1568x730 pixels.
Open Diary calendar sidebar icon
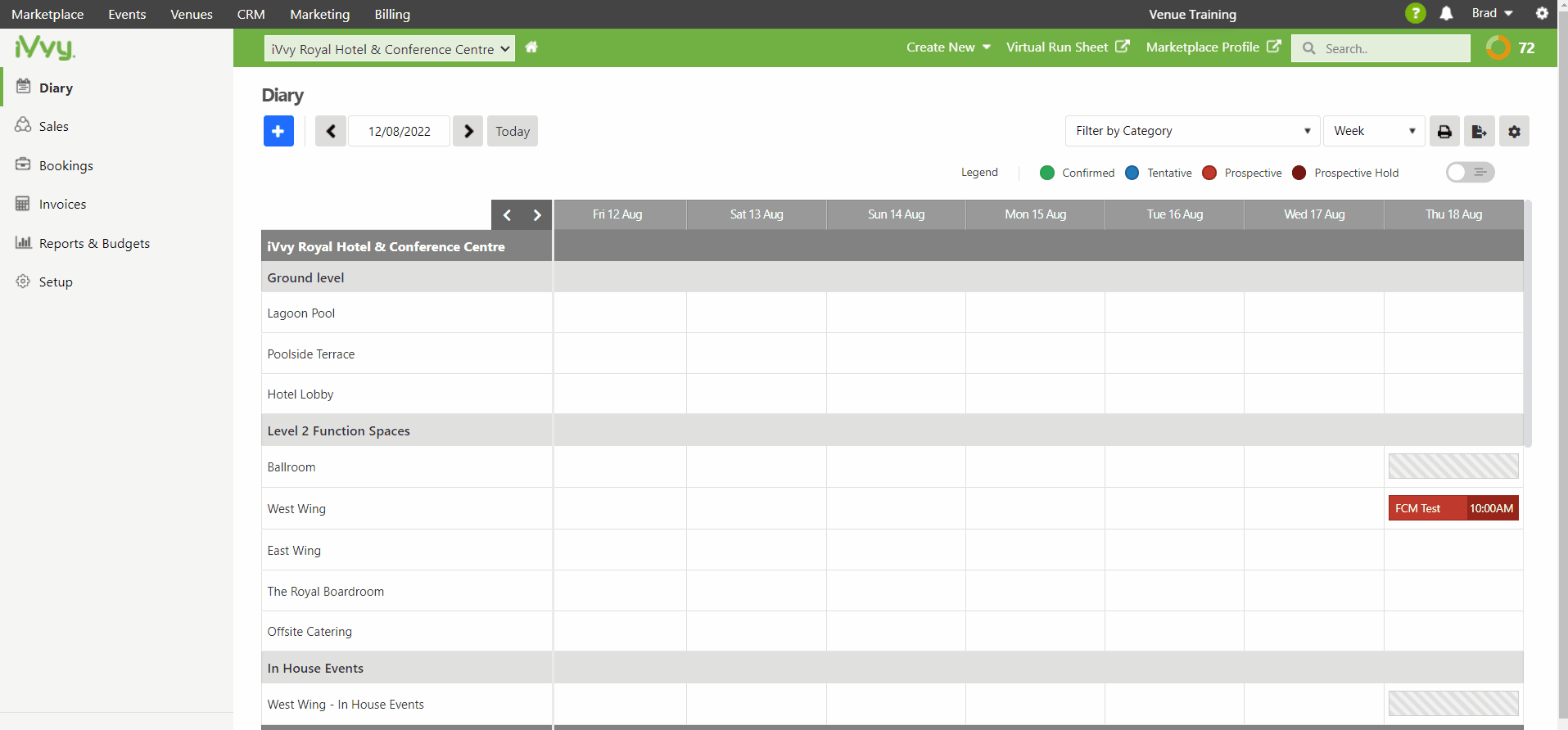click(x=24, y=87)
